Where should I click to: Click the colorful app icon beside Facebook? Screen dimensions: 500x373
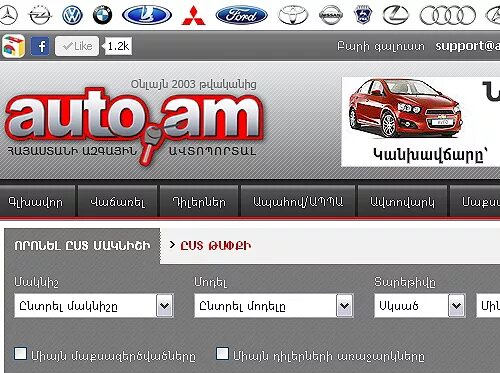[x=13, y=46]
